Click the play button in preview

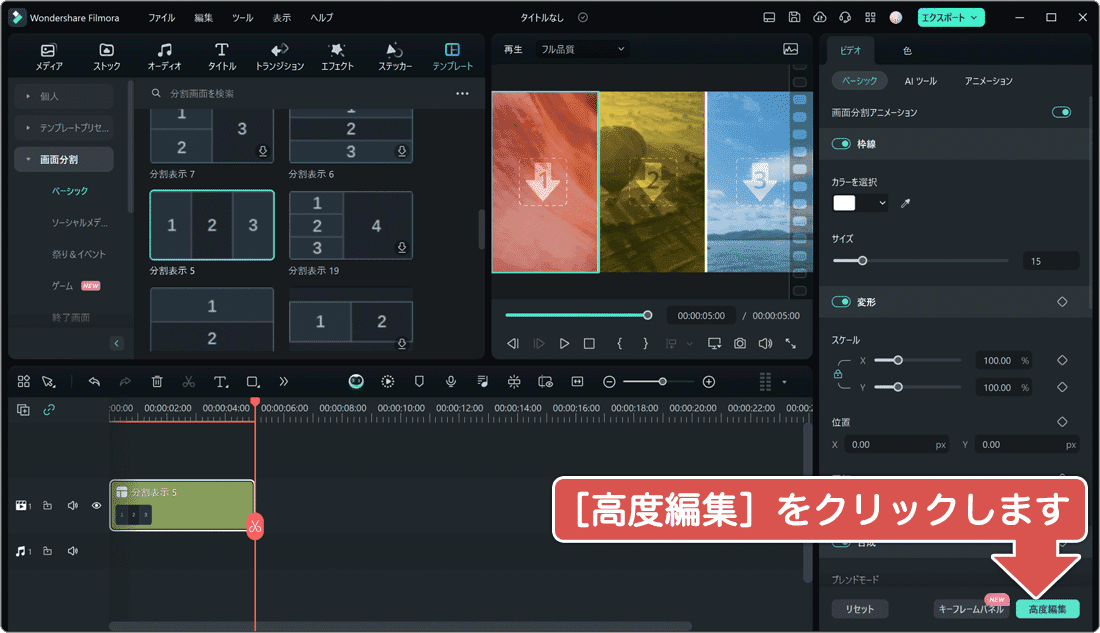pyautogui.click(x=564, y=343)
